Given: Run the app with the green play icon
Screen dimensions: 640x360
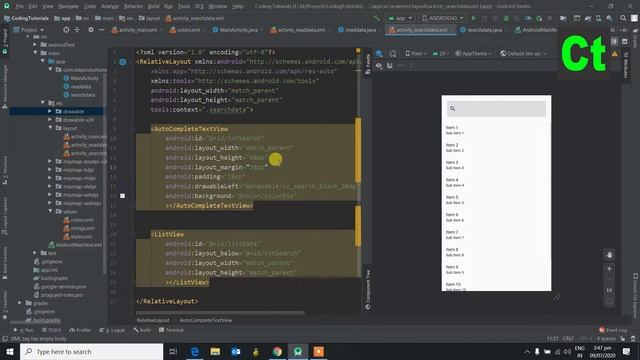Looking at the screenshot, I should [x=473, y=18].
